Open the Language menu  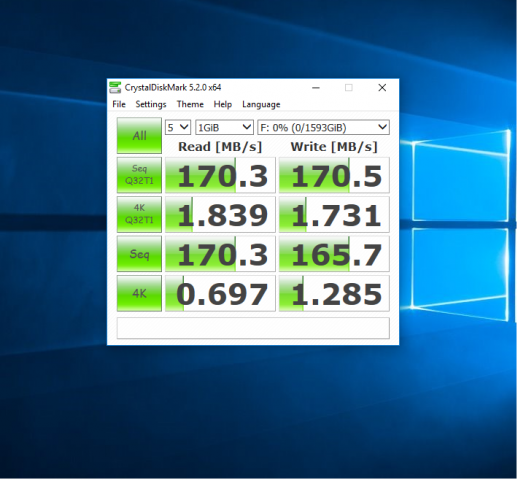261,104
